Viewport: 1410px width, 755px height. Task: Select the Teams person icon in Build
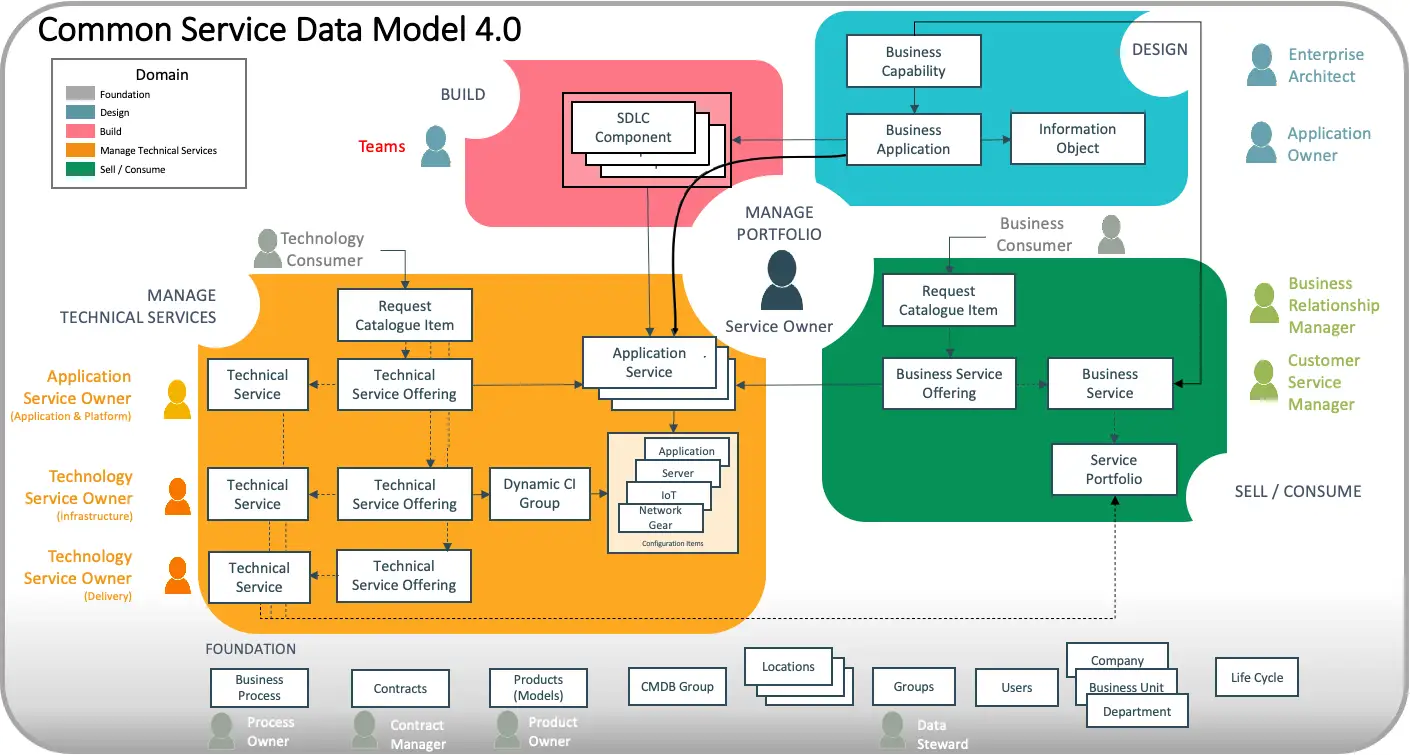pyautogui.click(x=436, y=146)
